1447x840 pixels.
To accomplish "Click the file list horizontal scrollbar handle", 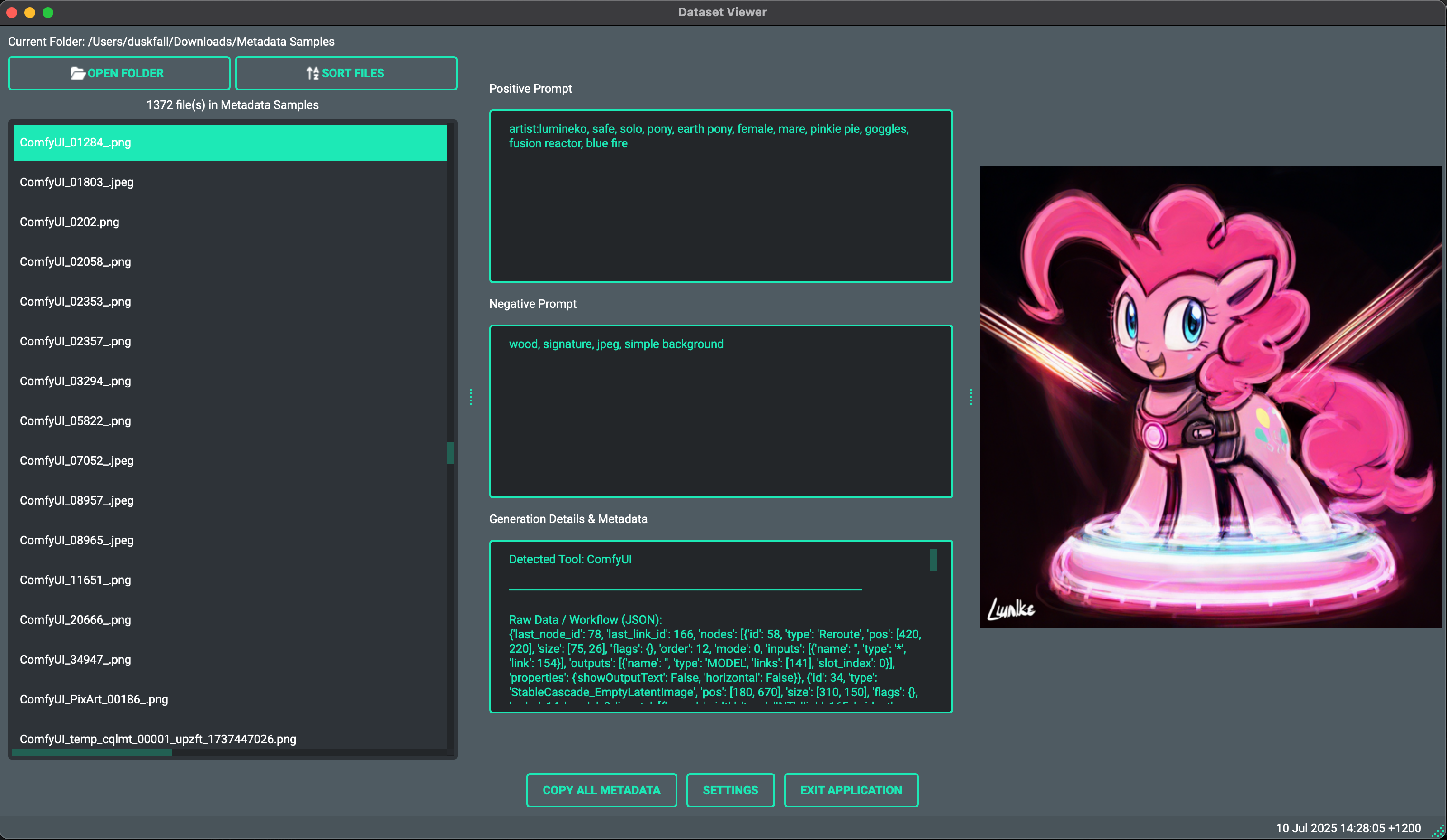I will 92,752.
